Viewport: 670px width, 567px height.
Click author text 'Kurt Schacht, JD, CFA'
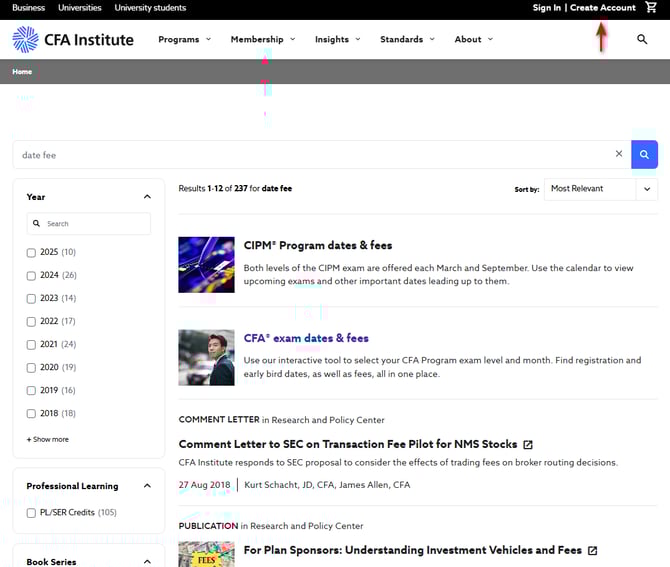point(290,485)
